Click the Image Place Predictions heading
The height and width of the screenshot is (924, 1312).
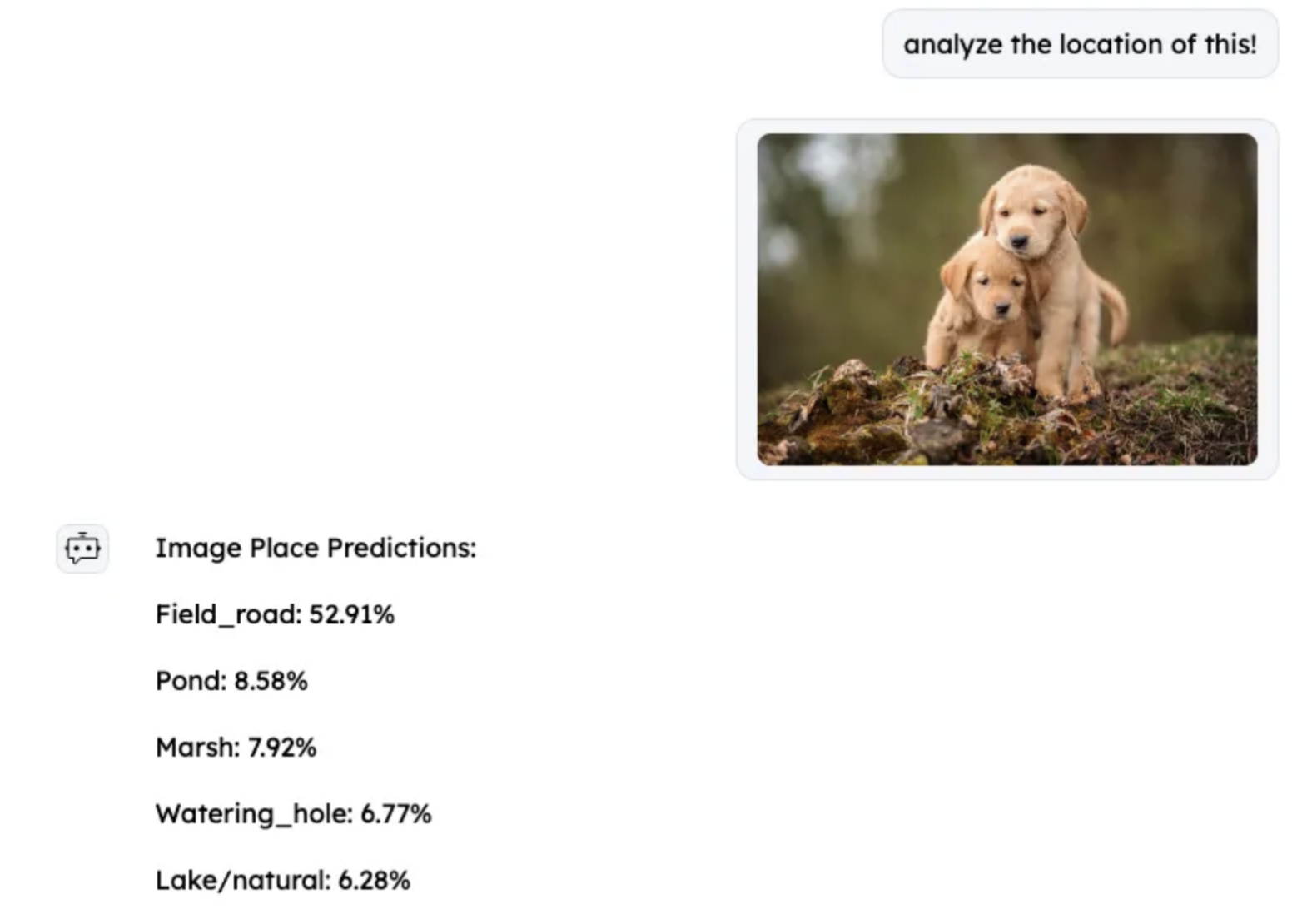(315, 548)
